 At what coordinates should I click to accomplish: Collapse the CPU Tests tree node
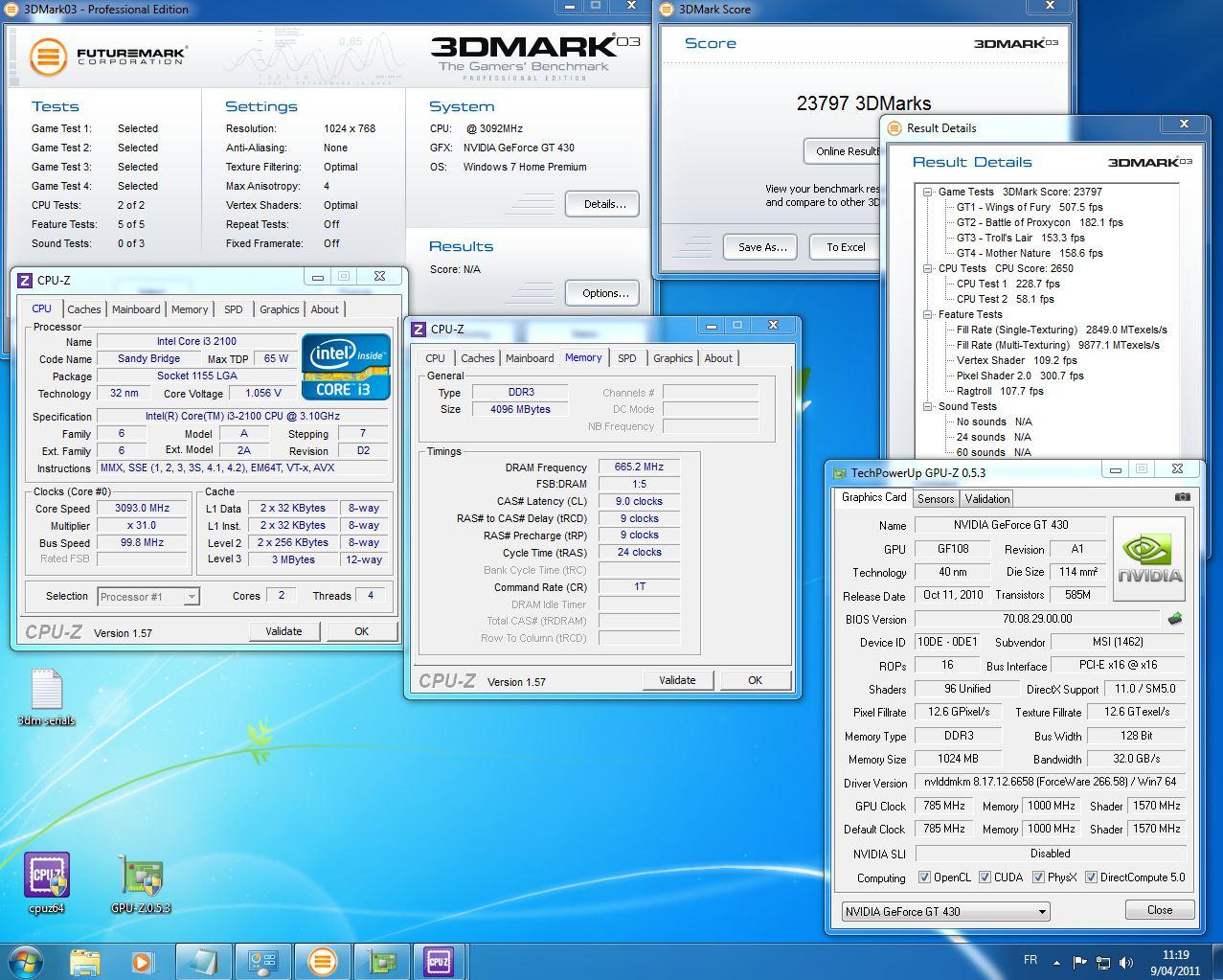tap(928, 268)
